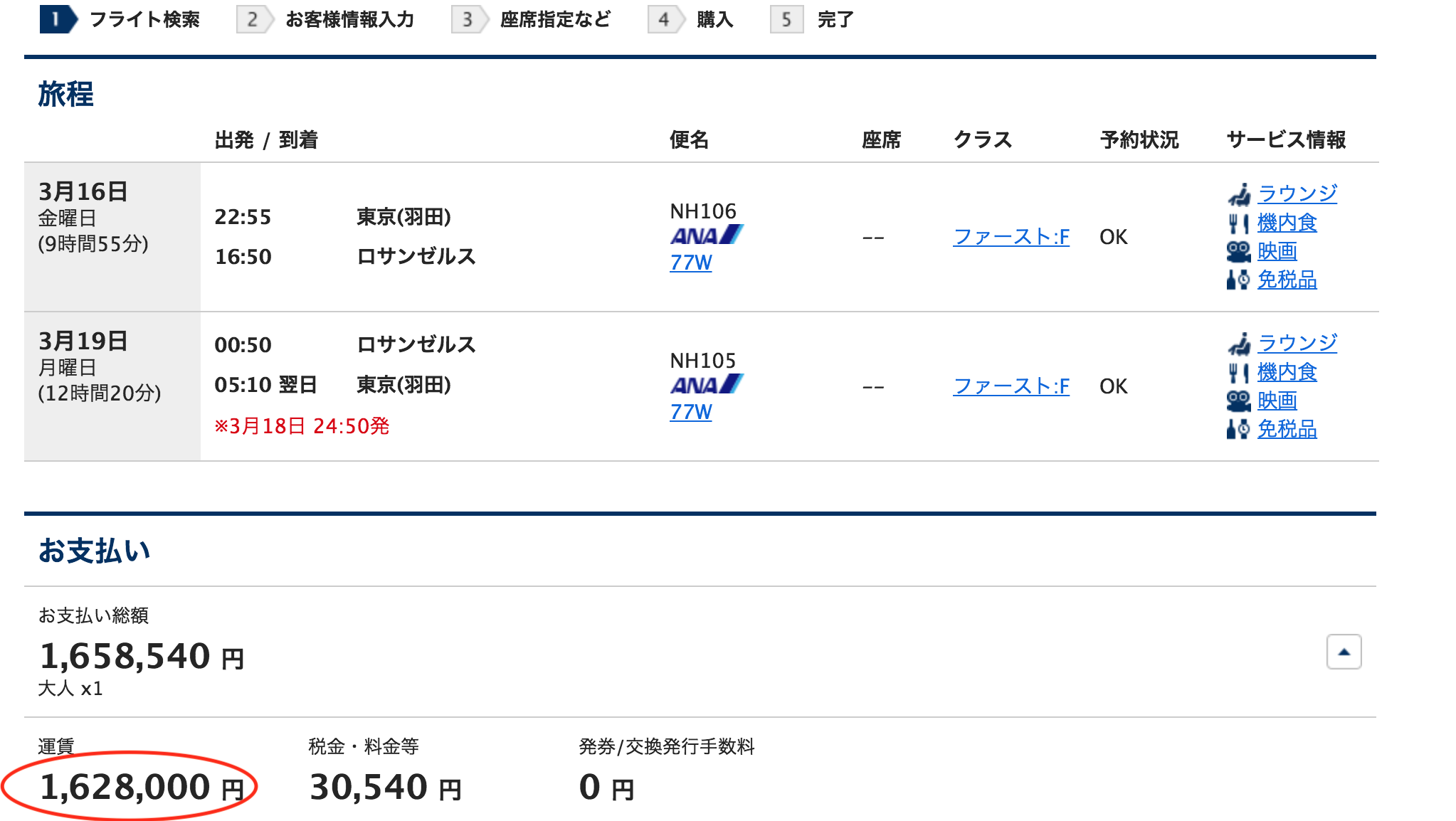Collapse the payment total details arrow
The width and height of the screenshot is (1456, 821).
[x=1344, y=652]
